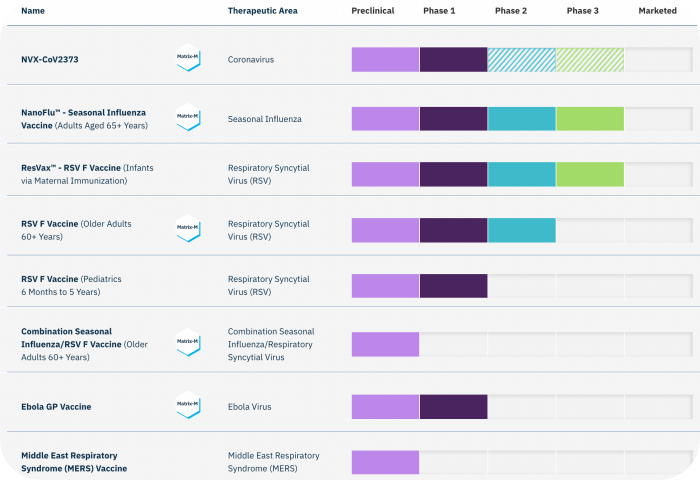Click Combination Seasonal lilac Preclinical bar
Screen dimensions: 700x480
[x=385, y=344]
